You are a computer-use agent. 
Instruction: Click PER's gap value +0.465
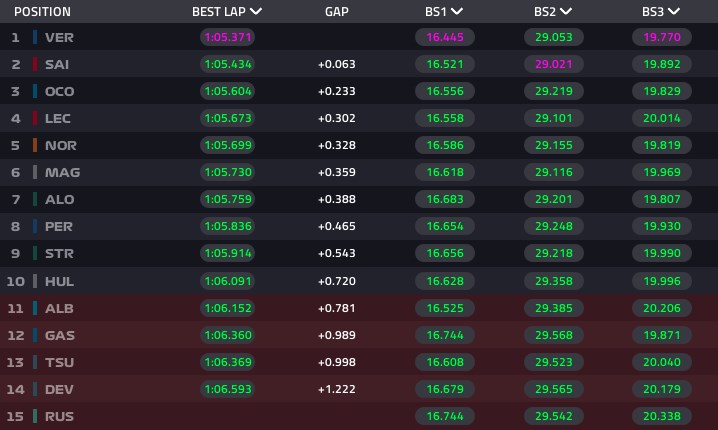tap(337, 226)
